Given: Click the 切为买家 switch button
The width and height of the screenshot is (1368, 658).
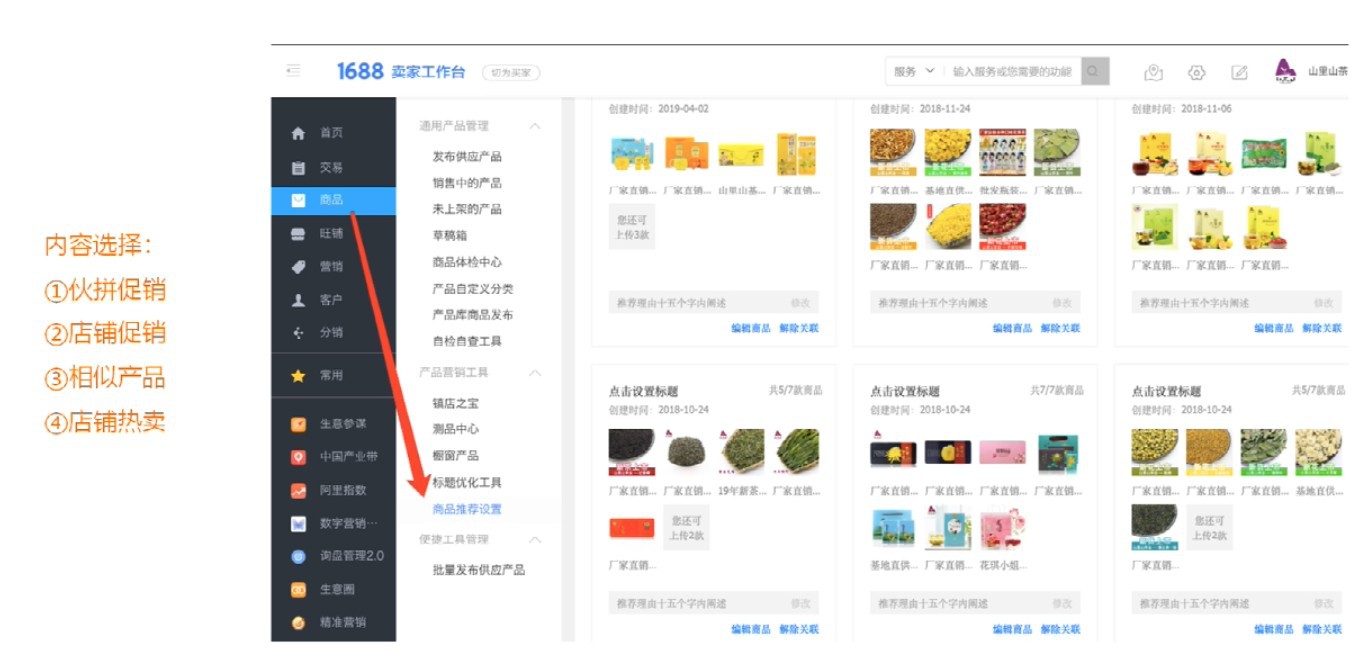Looking at the screenshot, I should pos(511,72).
